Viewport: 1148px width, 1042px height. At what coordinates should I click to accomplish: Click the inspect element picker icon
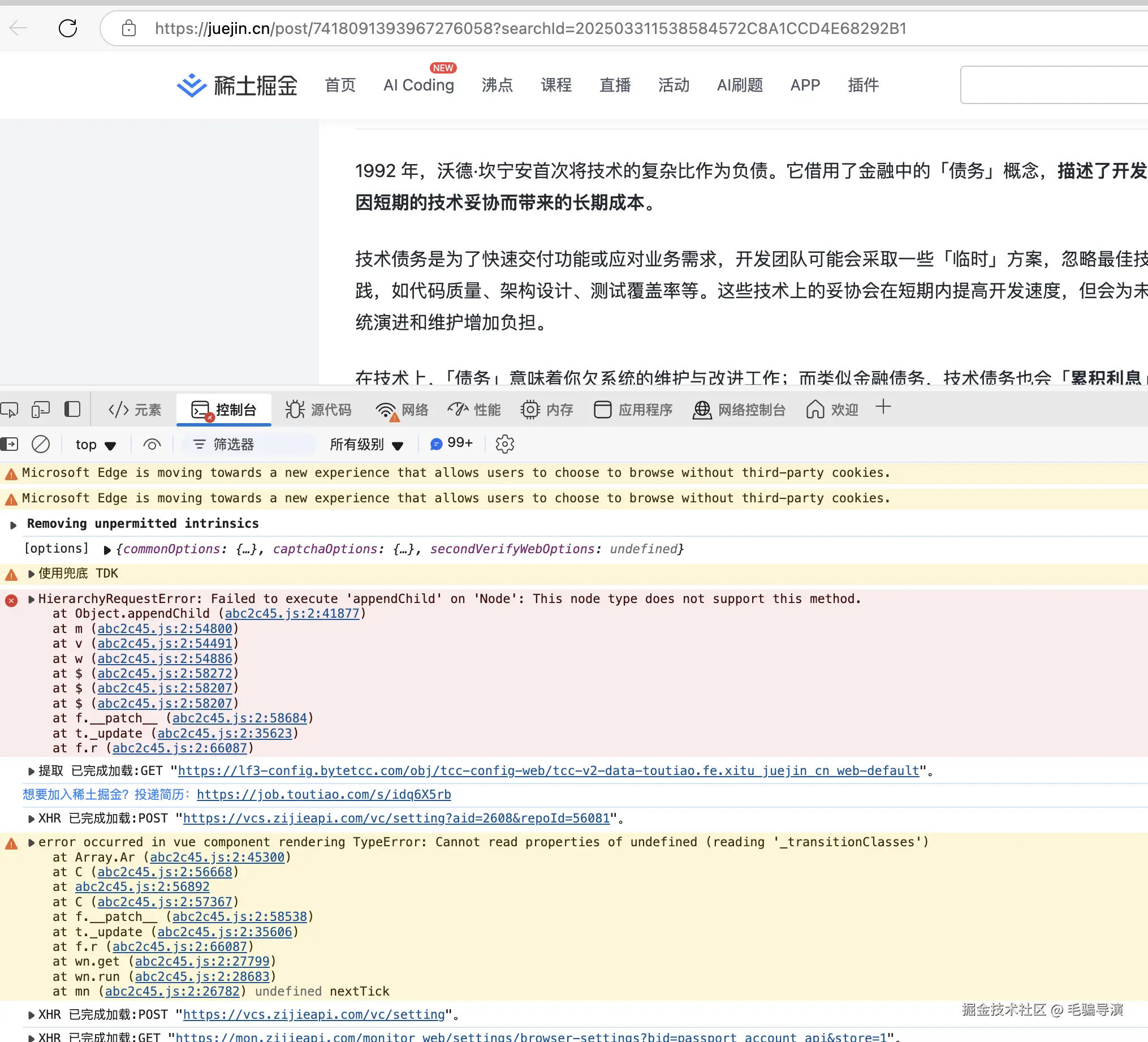tap(10, 410)
